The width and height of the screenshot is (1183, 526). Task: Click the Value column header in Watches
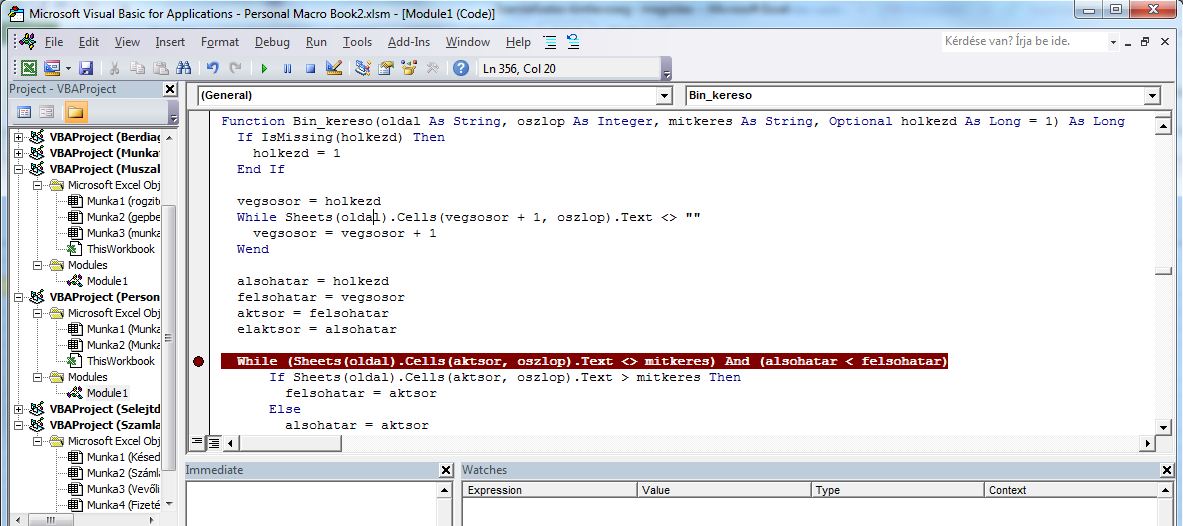[725, 490]
